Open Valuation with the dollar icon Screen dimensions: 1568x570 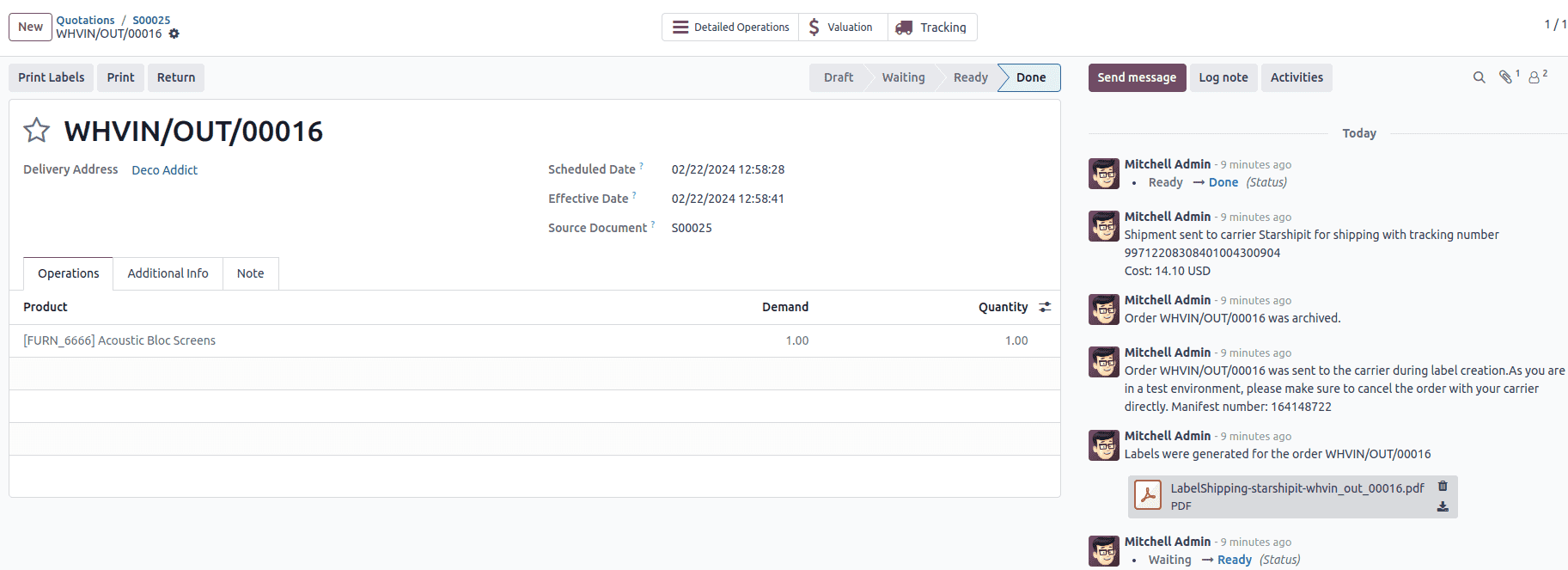pyautogui.click(x=842, y=28)
